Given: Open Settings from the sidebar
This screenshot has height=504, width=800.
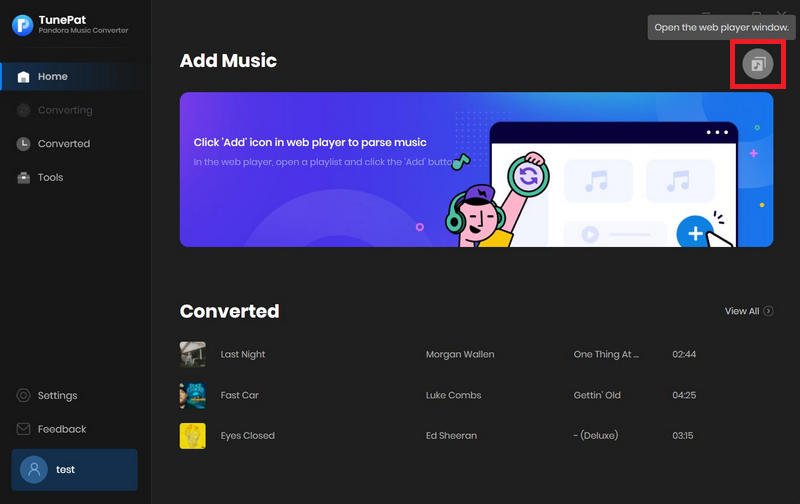Looking at the screenshot, I should click(57, 395).
